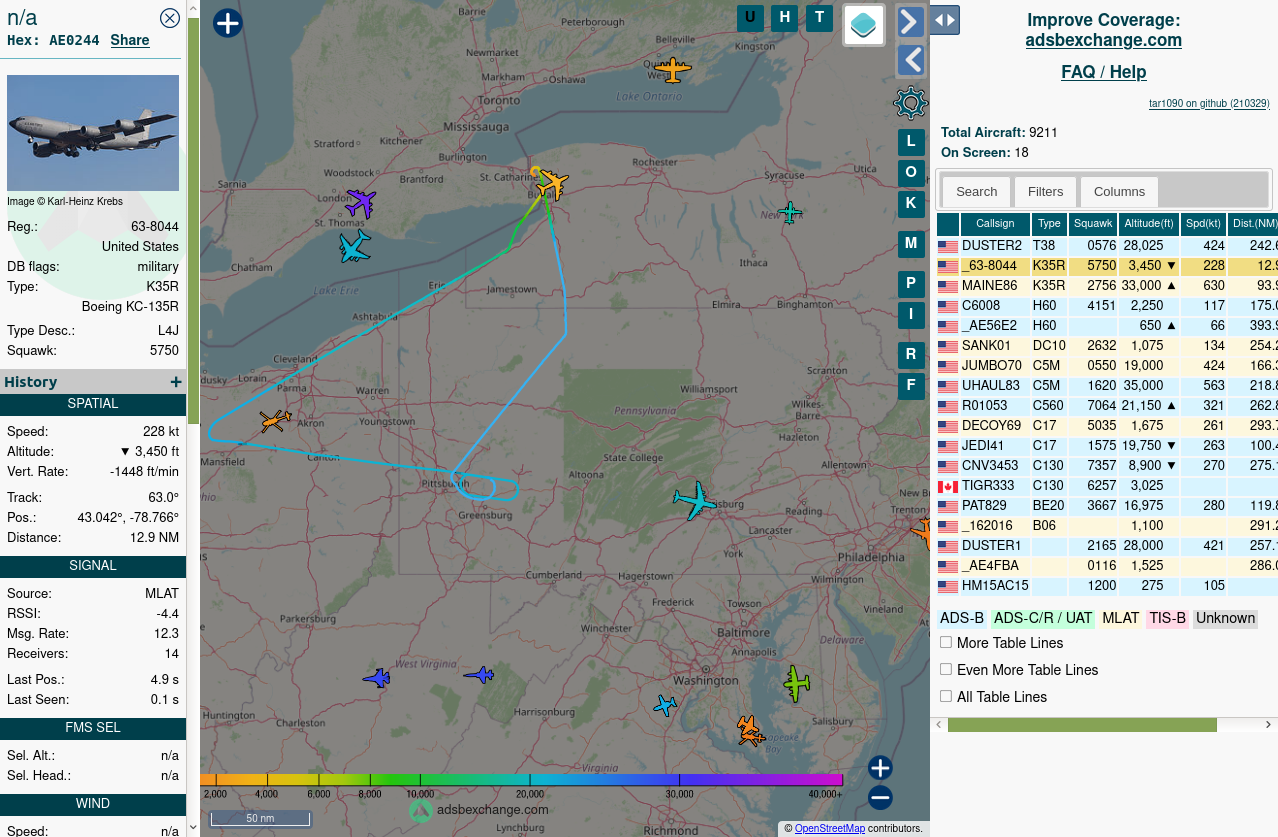This screenshot has width=1278, height=837.
Task: Click the Share link for Hex AE0244
Action: click(130, 40)
